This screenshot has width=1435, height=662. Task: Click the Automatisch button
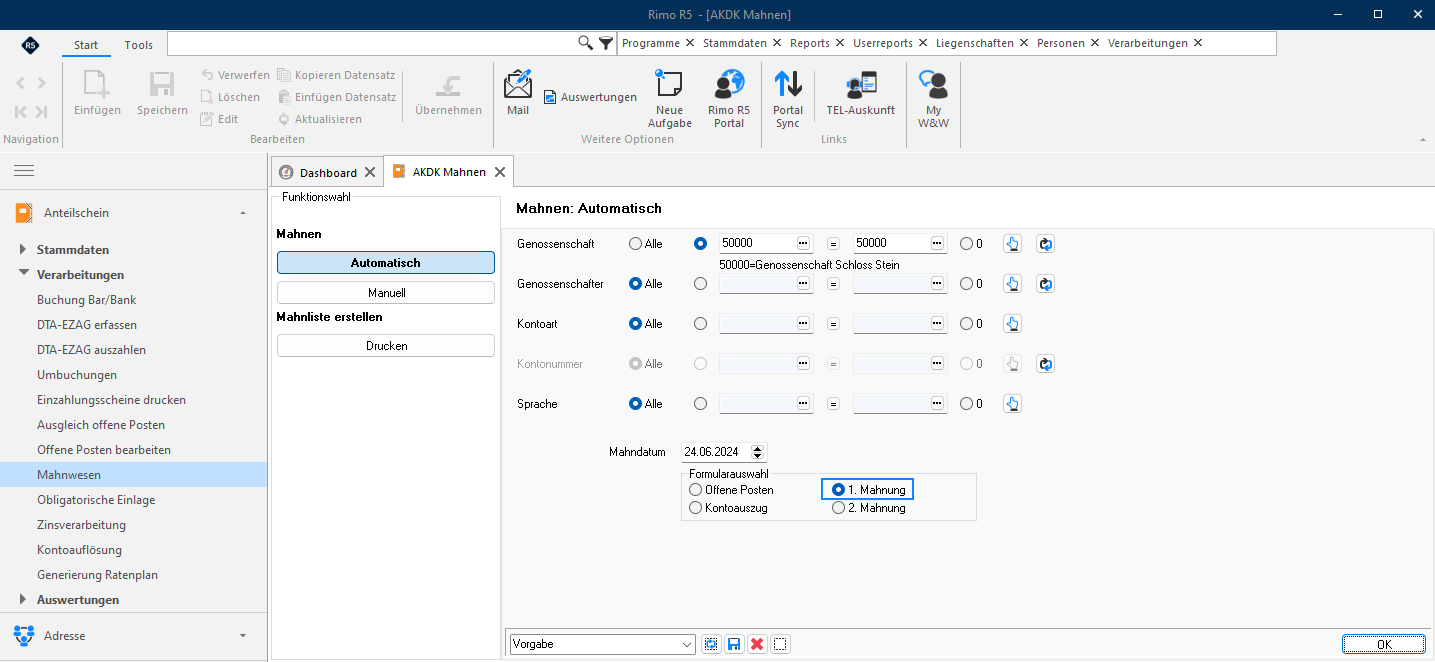point(386,262)
